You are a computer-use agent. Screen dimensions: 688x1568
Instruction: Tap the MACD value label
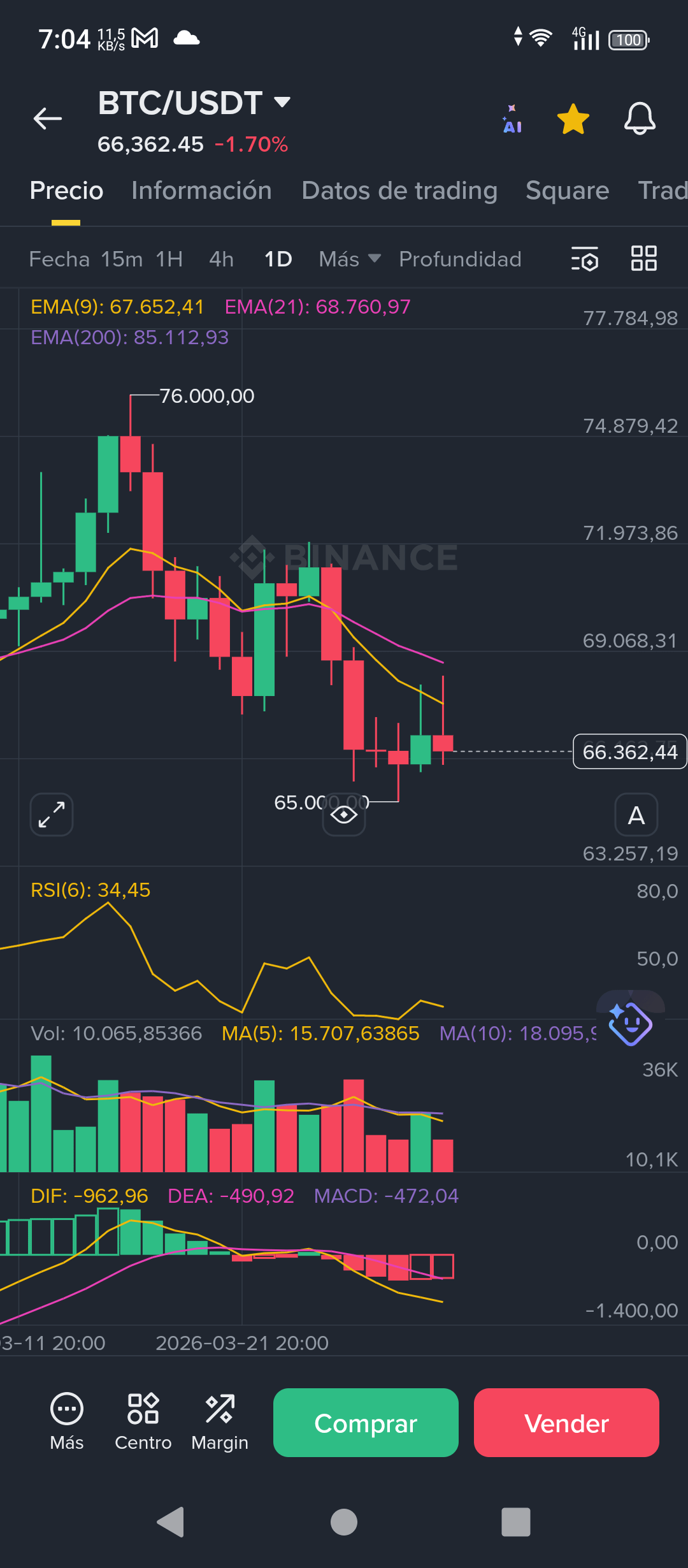pos(386,1196)
